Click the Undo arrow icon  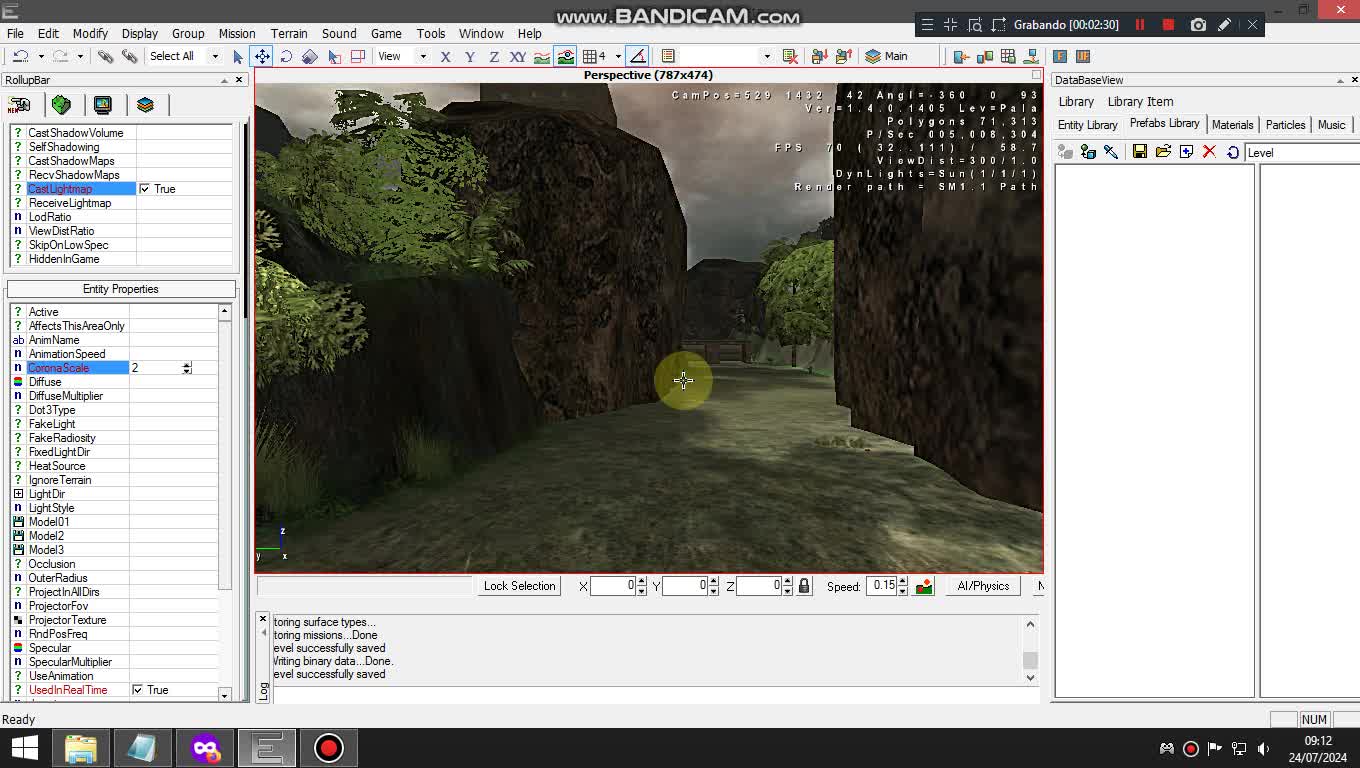20,56
